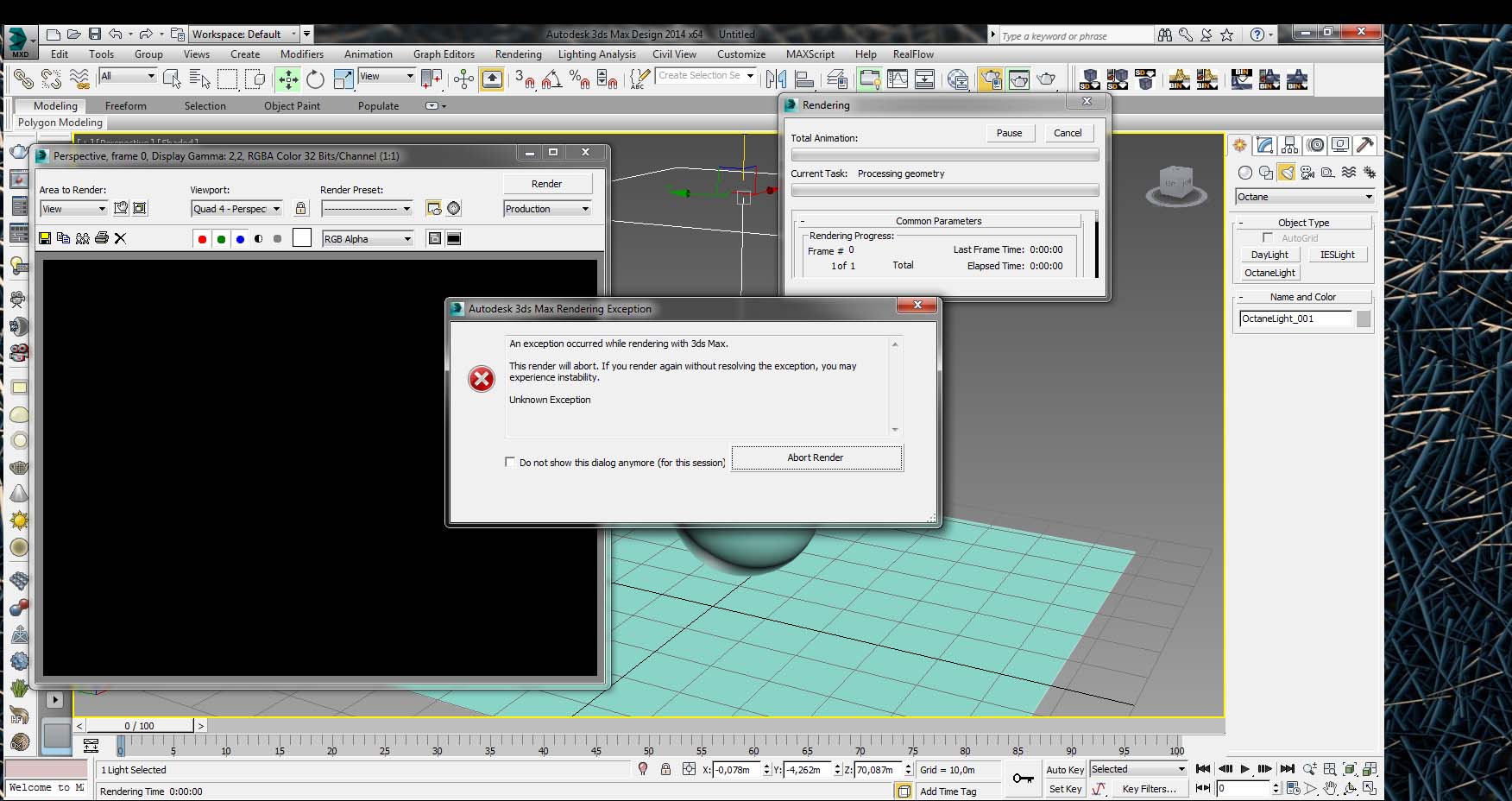This screenshot has width=1512, height=801.
Task: Open the Selected key filter dropdown
Action: click(x=1138, y=769)
